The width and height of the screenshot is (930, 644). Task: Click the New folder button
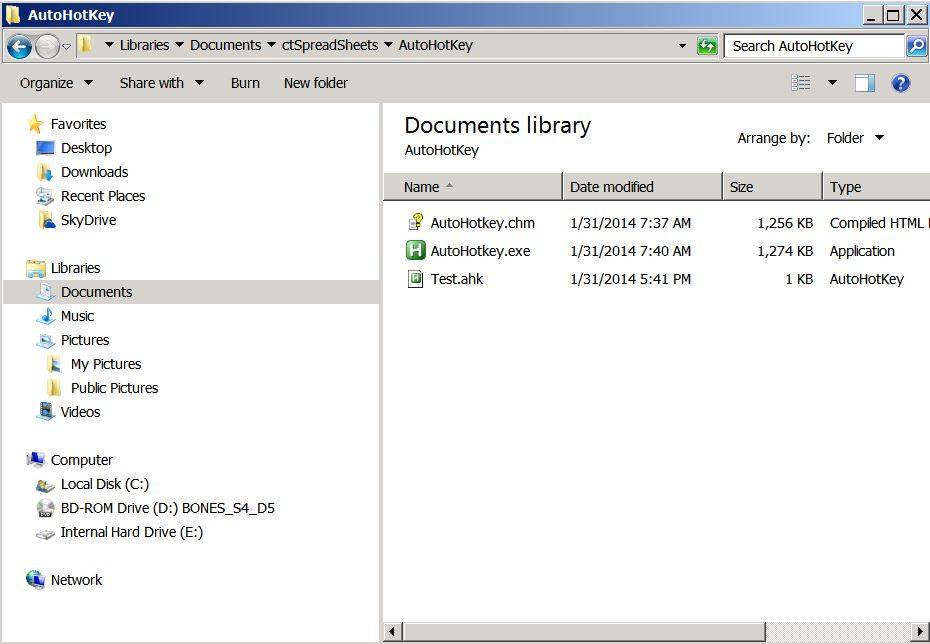coord(316,83)
